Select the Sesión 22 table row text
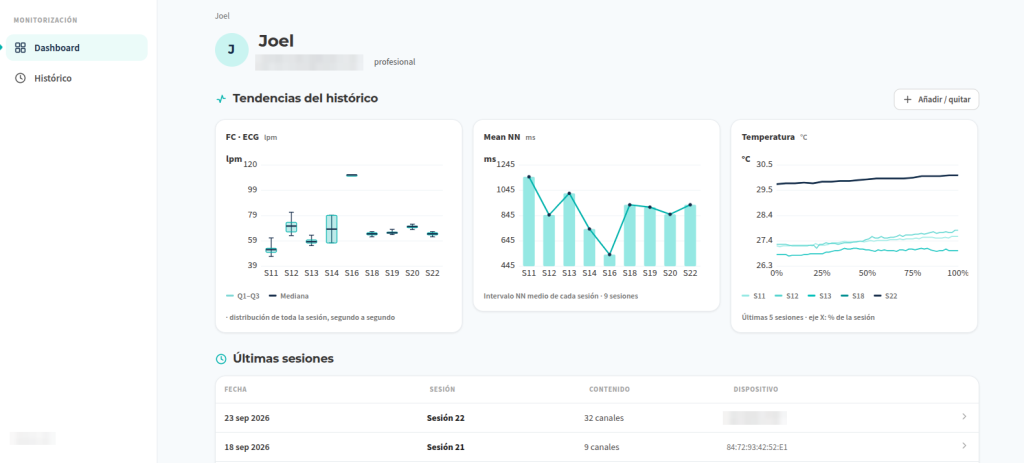Viewport: 1024px width, 463px height. (445, 418)
